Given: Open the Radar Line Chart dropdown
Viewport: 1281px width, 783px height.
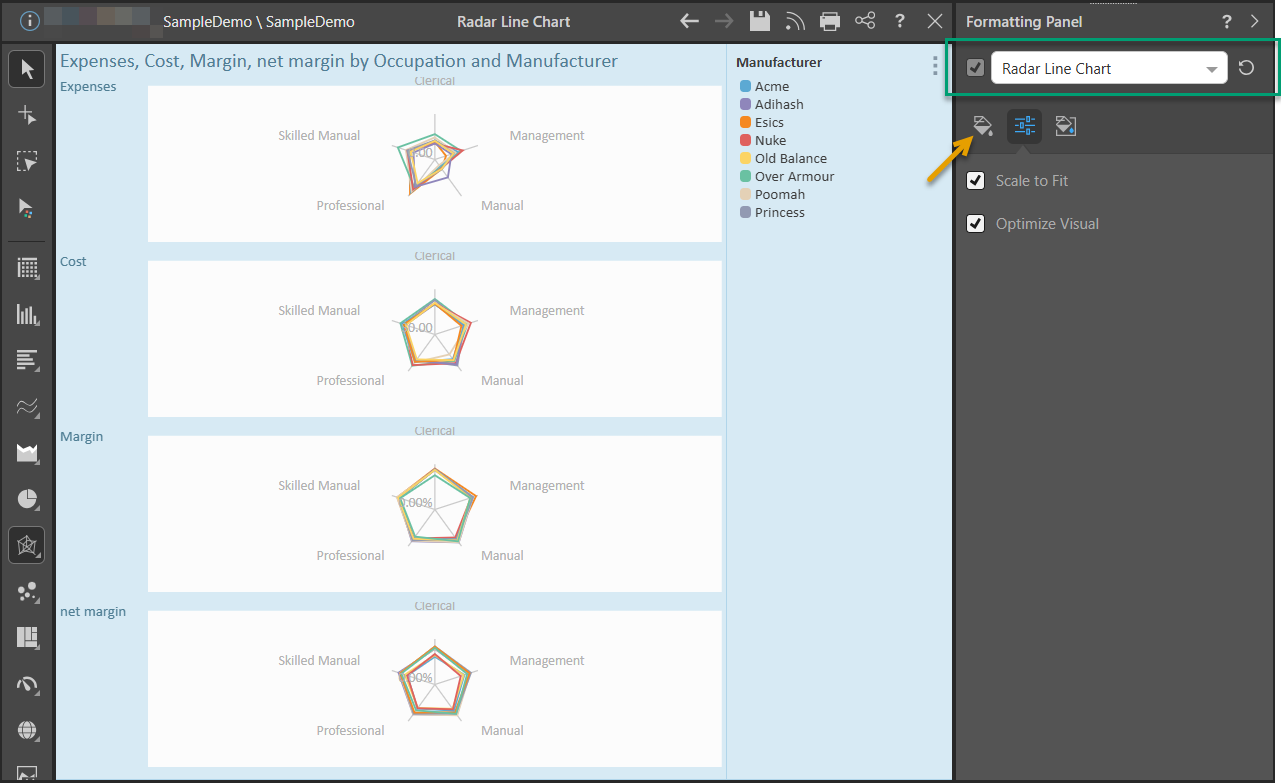Looking at the screenshot, I should (1108, 68).
